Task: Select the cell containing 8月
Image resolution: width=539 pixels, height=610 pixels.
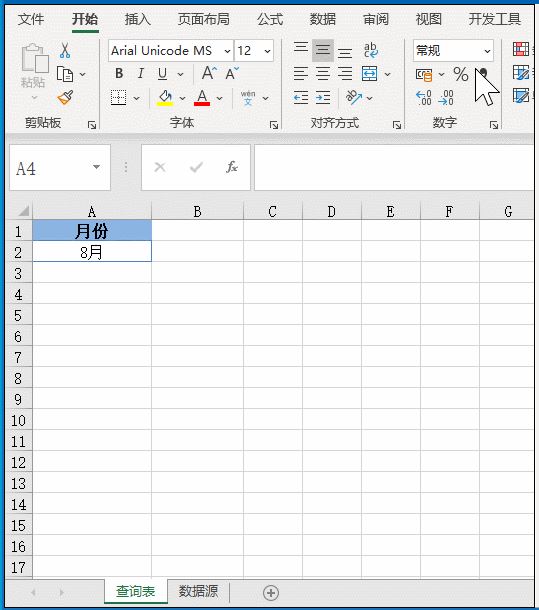Action: [x=92, y=253]
